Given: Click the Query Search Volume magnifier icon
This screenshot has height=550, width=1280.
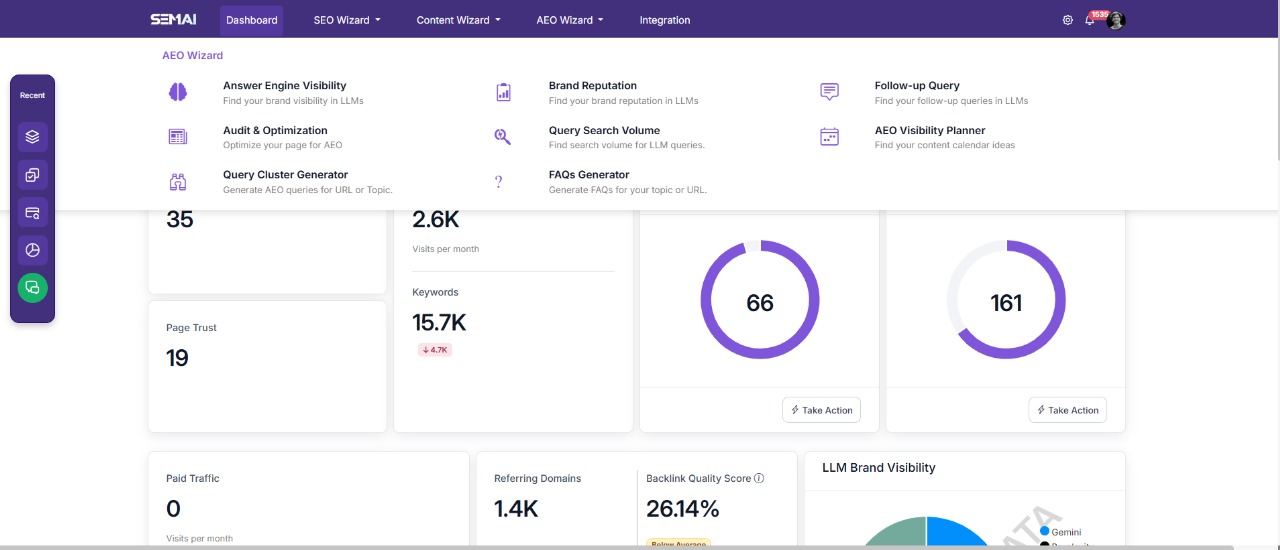Looking at the screenshot, I should tap(503, 137).
